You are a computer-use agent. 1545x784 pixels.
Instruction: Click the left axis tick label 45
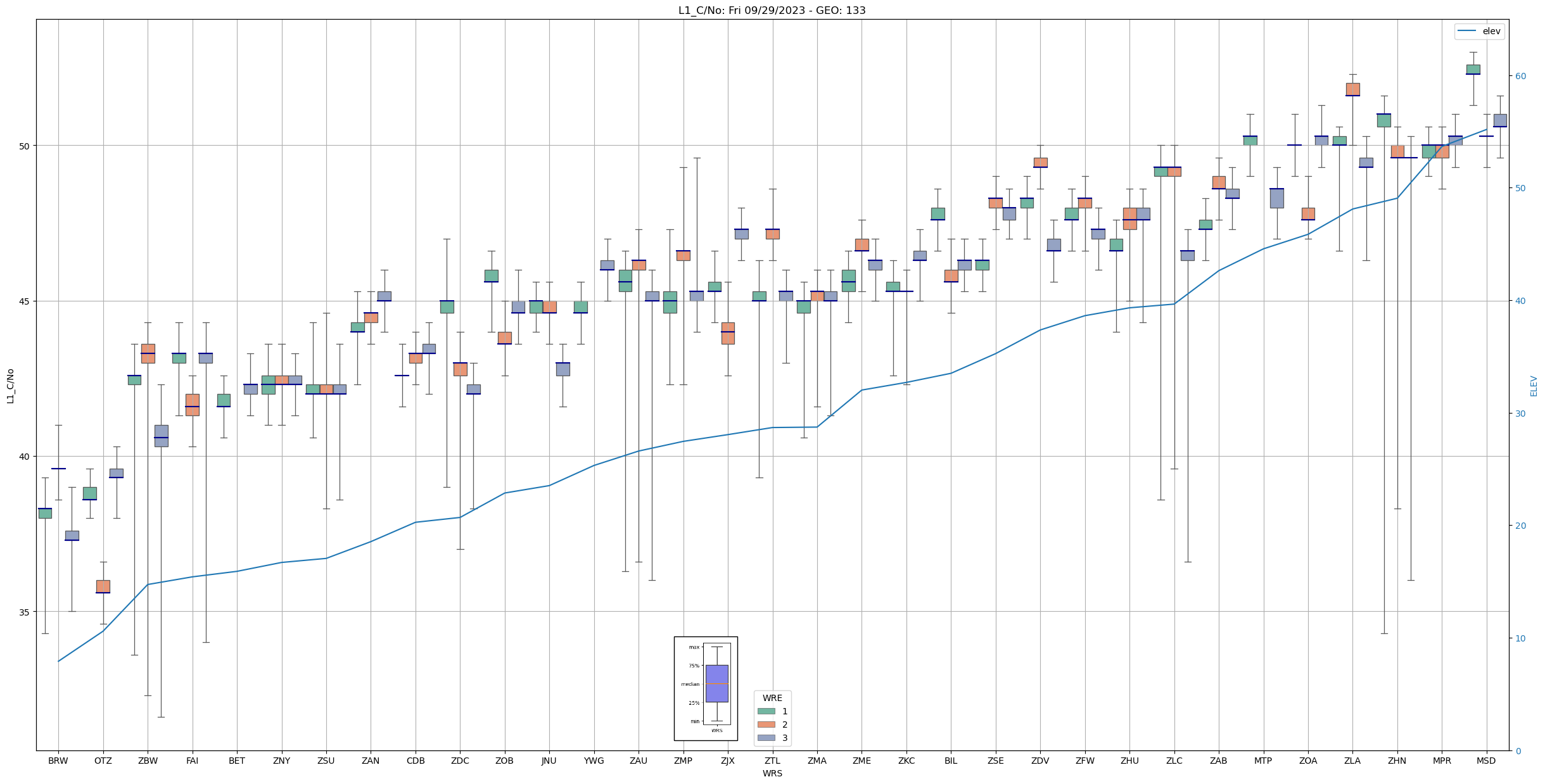coord(25,301)
